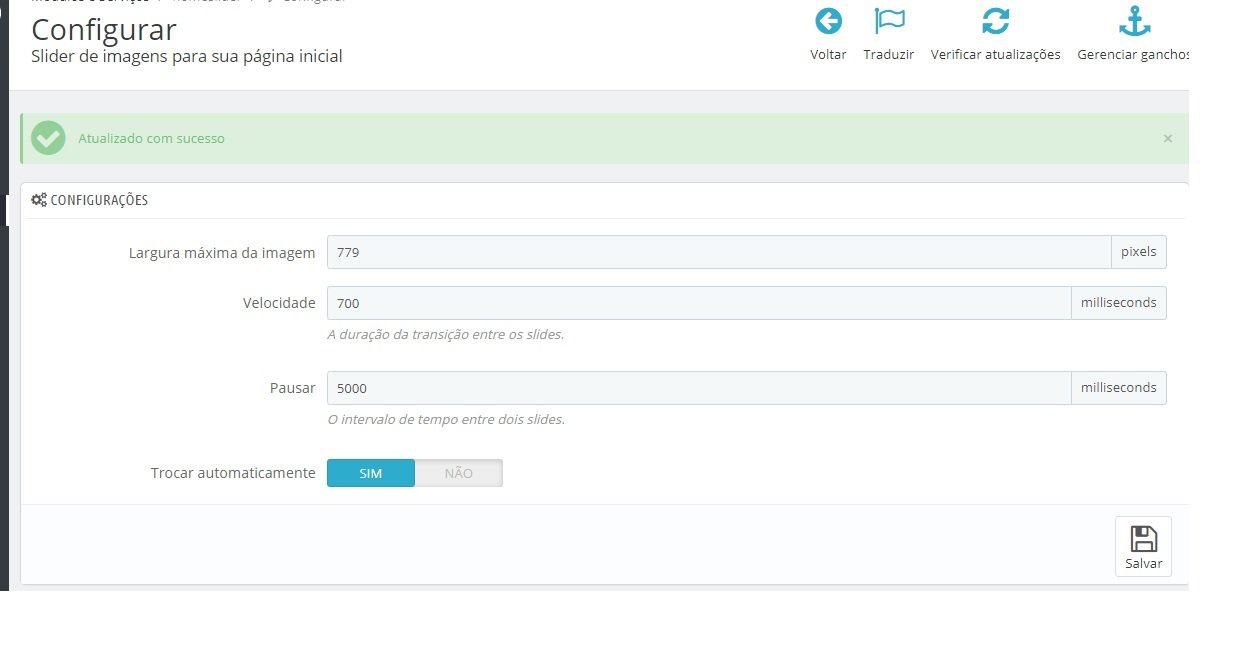Focus the Pausar input field

coord(699,388)
